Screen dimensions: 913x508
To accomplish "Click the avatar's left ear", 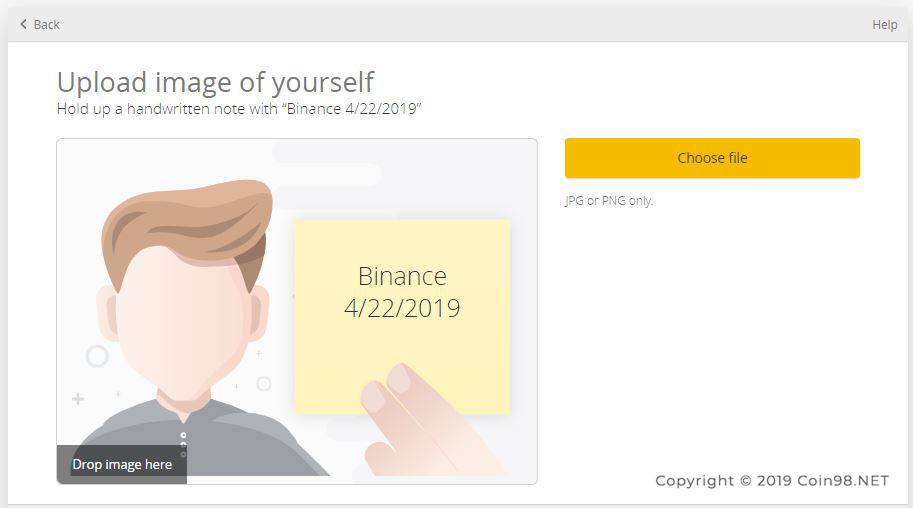I will (107, 313).
